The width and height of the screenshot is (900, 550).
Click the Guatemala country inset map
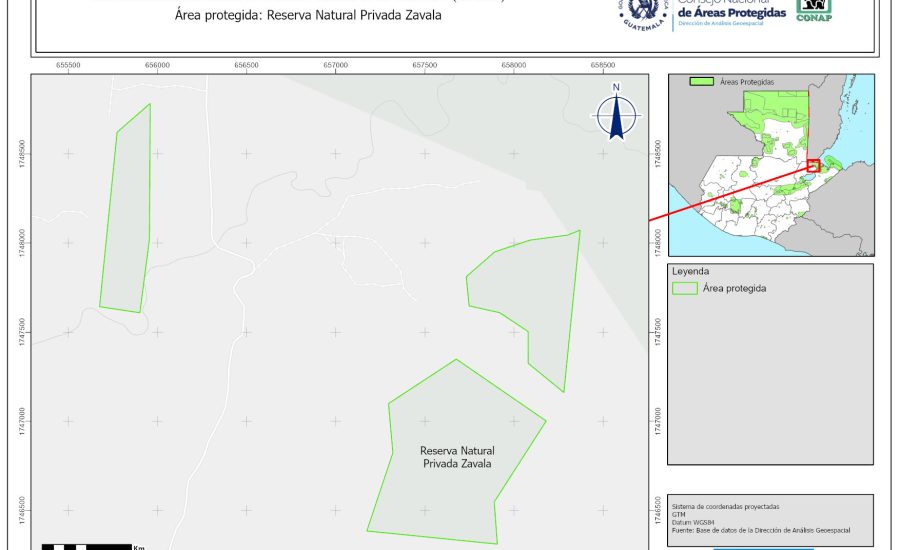[770, 170]
